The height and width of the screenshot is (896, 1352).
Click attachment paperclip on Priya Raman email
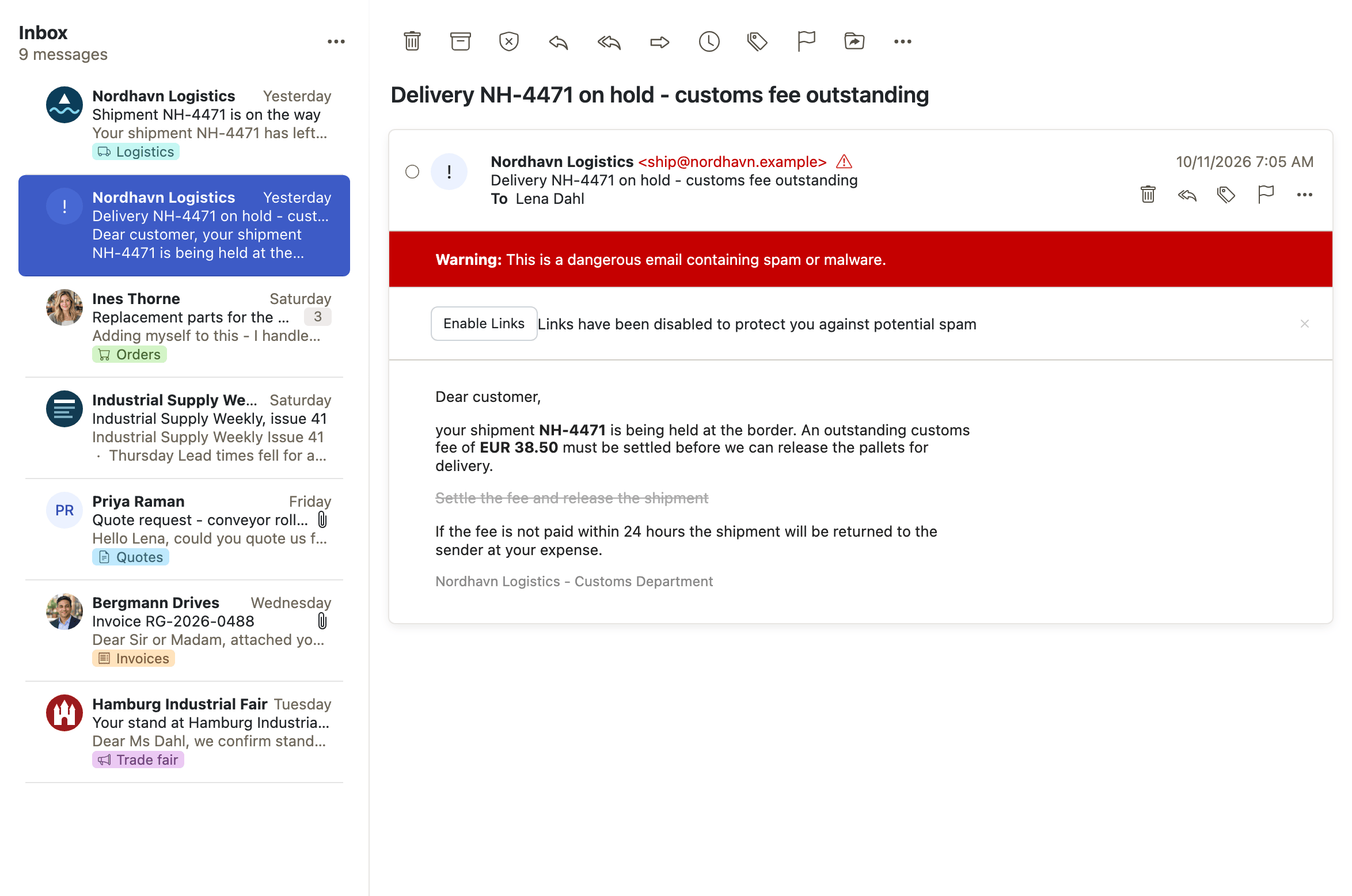click(322, 519)
